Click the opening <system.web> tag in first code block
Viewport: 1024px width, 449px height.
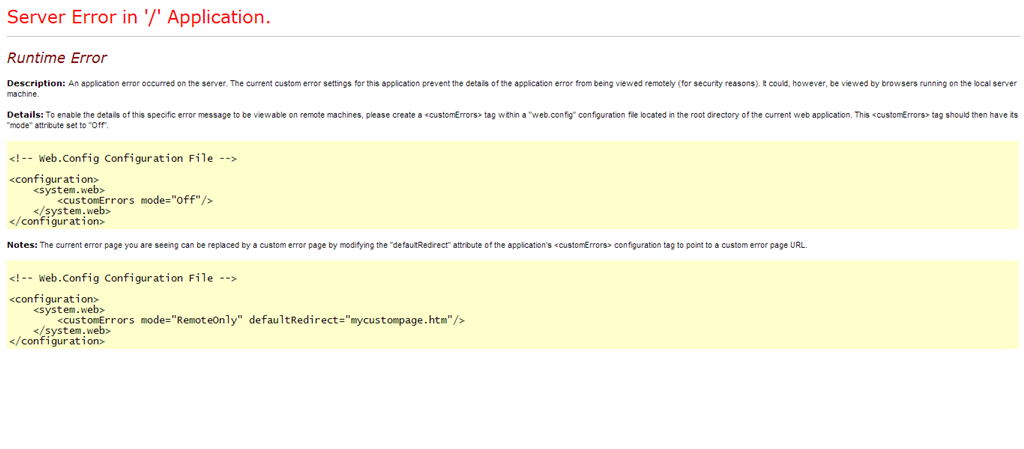pyautogui.click(x=69, y=190)
